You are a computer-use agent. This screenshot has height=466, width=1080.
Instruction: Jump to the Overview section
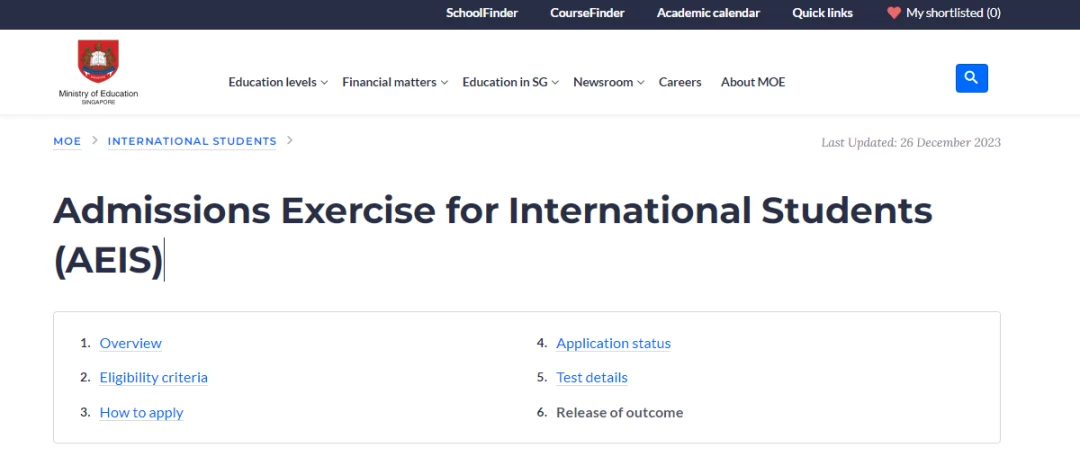tap(131, 343)
